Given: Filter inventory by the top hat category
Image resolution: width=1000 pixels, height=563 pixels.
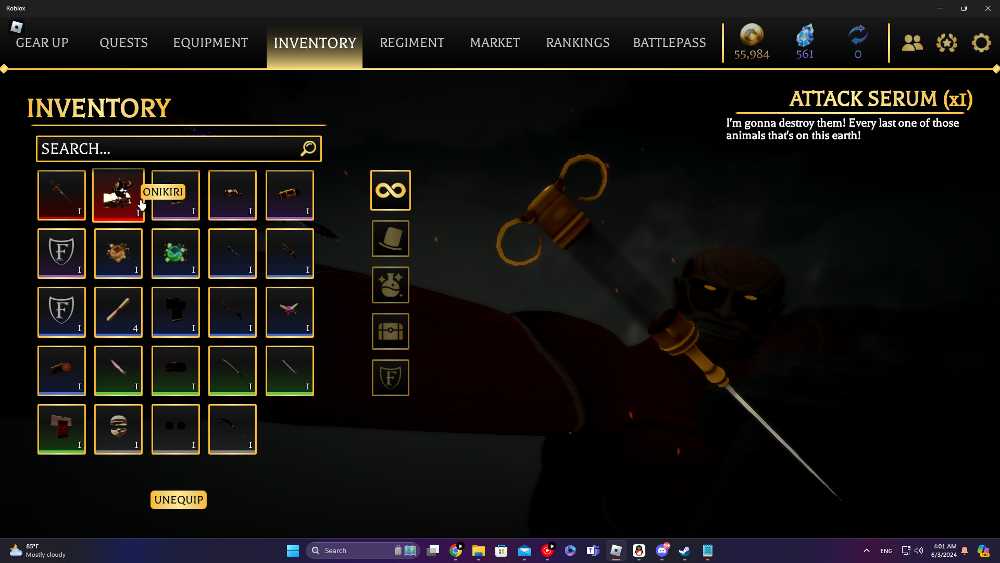Looking at the screenshot, I should coord(390,239).
